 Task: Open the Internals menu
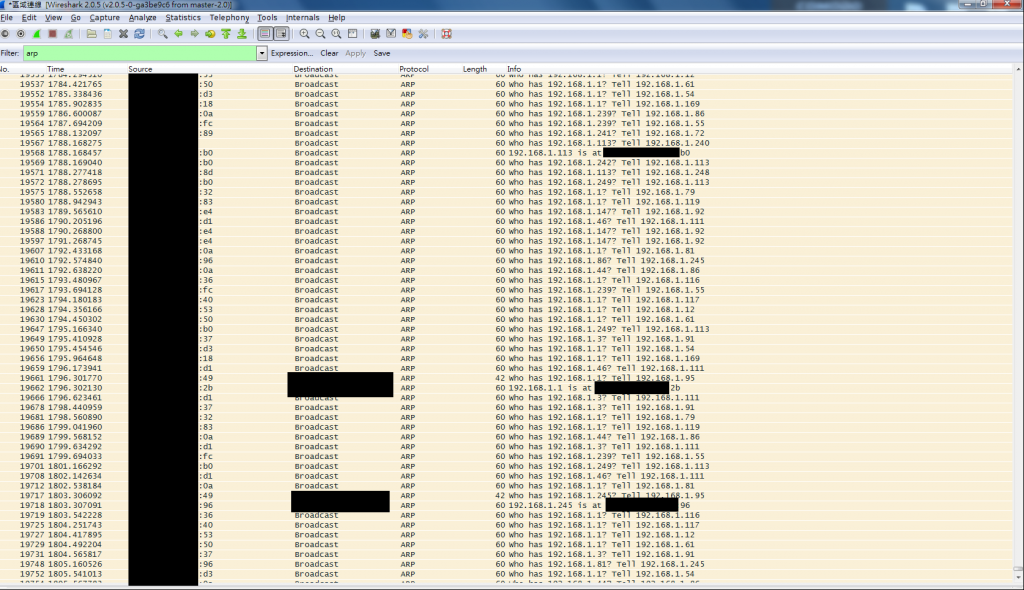click(302, 18)
